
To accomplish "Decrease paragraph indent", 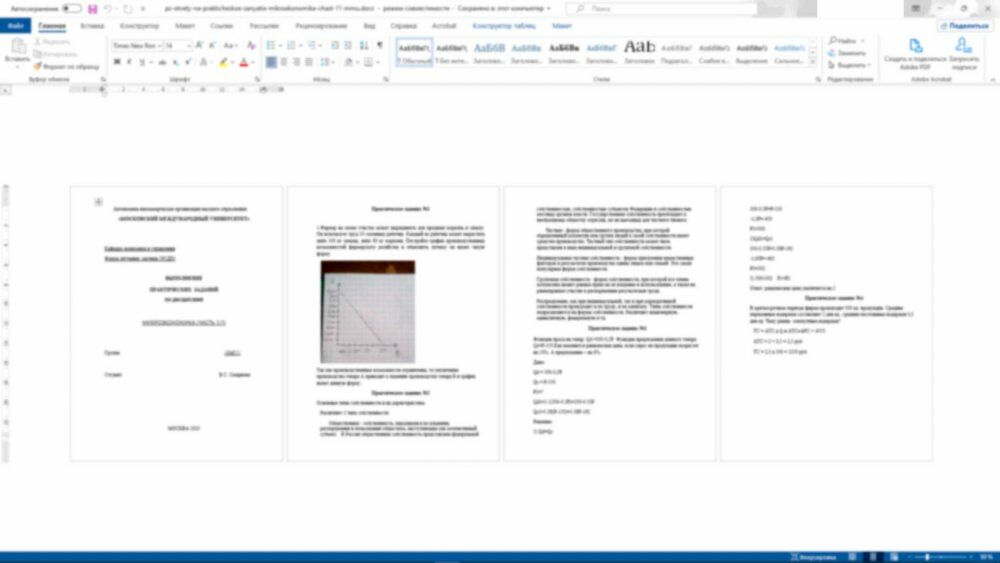I will point(335,45).
